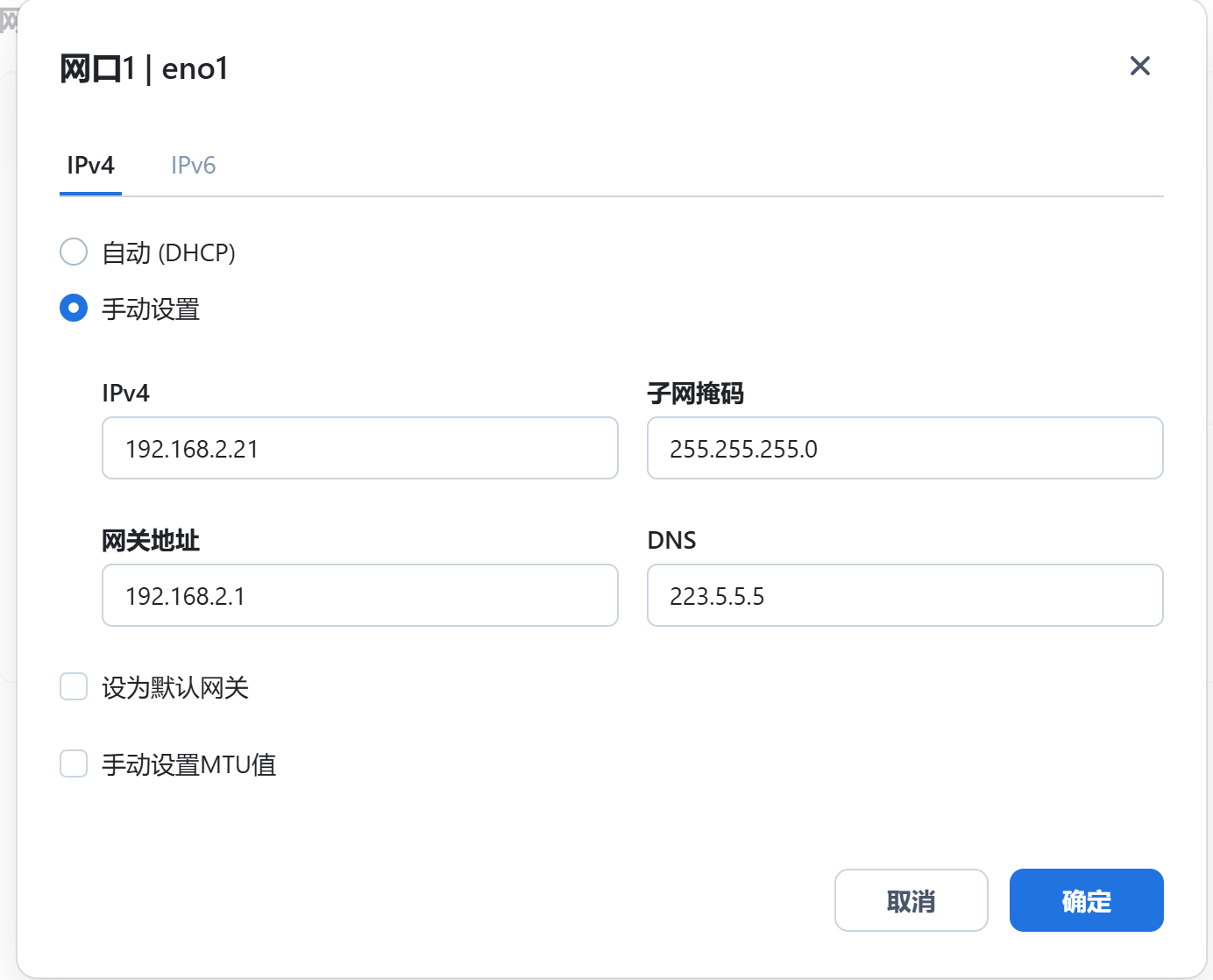Viewport: 1213px width, 980px height.
Task: Enable the 设为默认网关 checkbox
Action: (x=74, y=686)
